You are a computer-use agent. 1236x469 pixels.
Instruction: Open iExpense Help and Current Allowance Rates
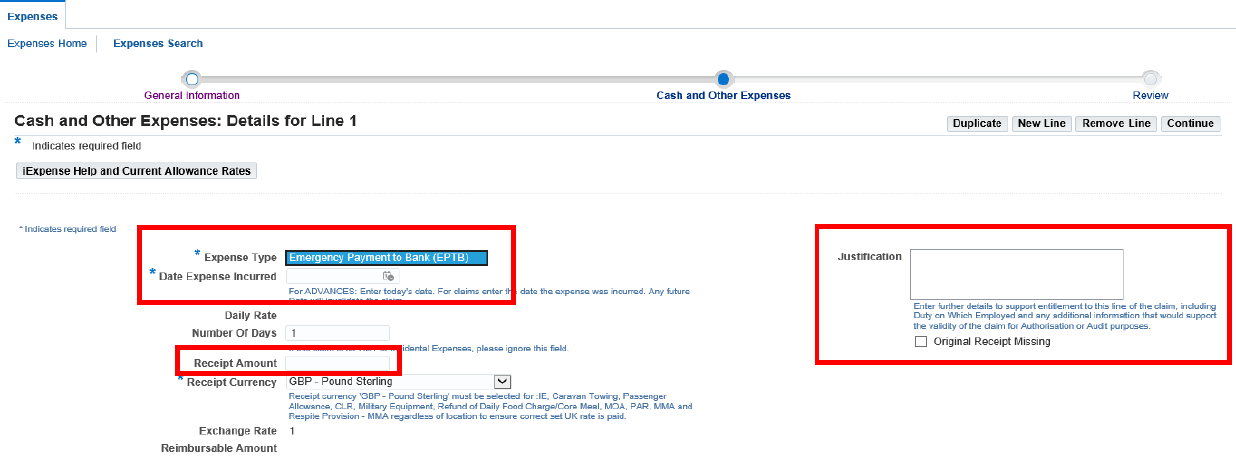pyautogui.click(x=137, y=171)
